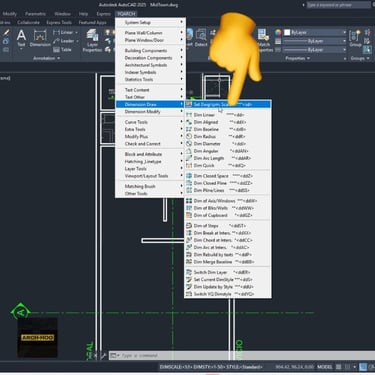Choose Dim Merge Baseline entry
Viewport: 375px width, 375px height.
click(x=228, y=262)
